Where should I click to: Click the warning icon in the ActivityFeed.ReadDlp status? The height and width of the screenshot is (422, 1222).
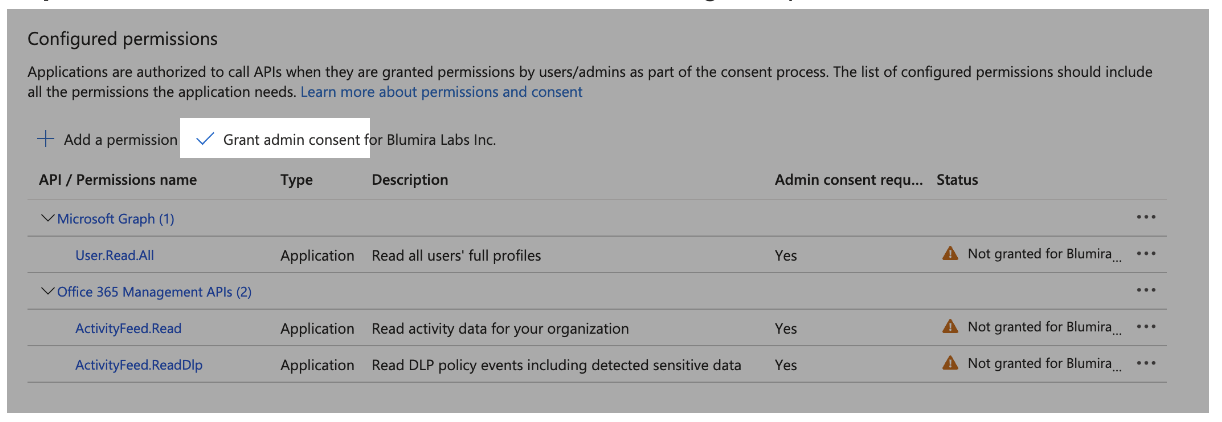point(950,363)
